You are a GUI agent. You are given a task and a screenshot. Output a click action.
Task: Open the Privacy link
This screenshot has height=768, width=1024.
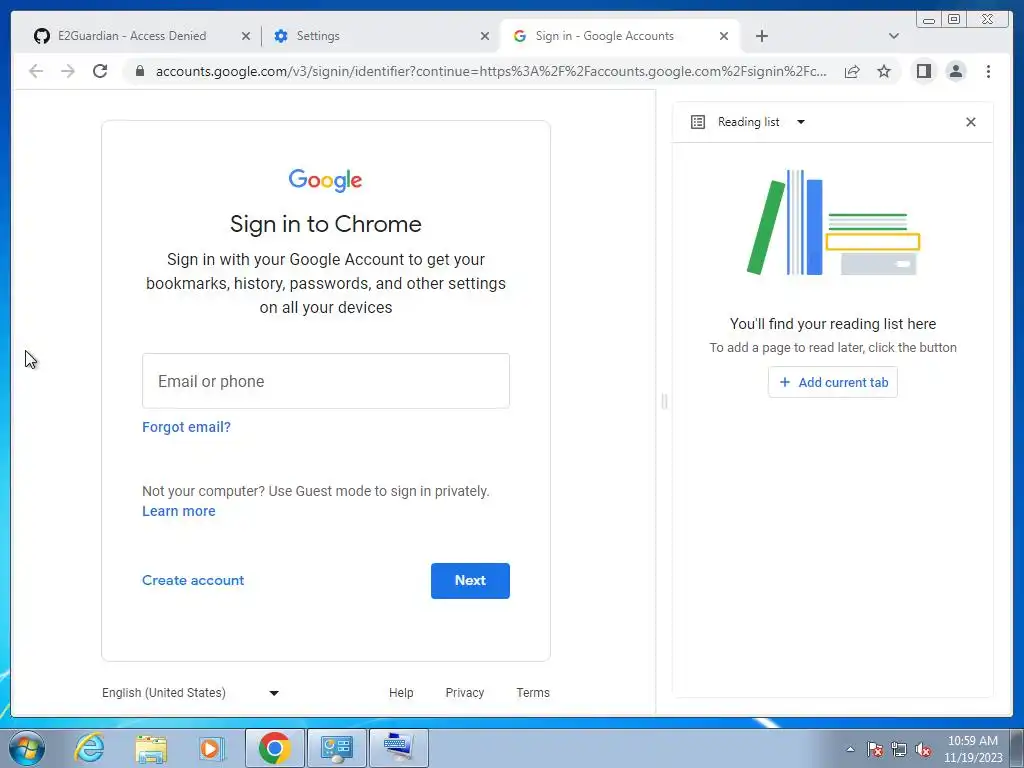pos(464,693)
